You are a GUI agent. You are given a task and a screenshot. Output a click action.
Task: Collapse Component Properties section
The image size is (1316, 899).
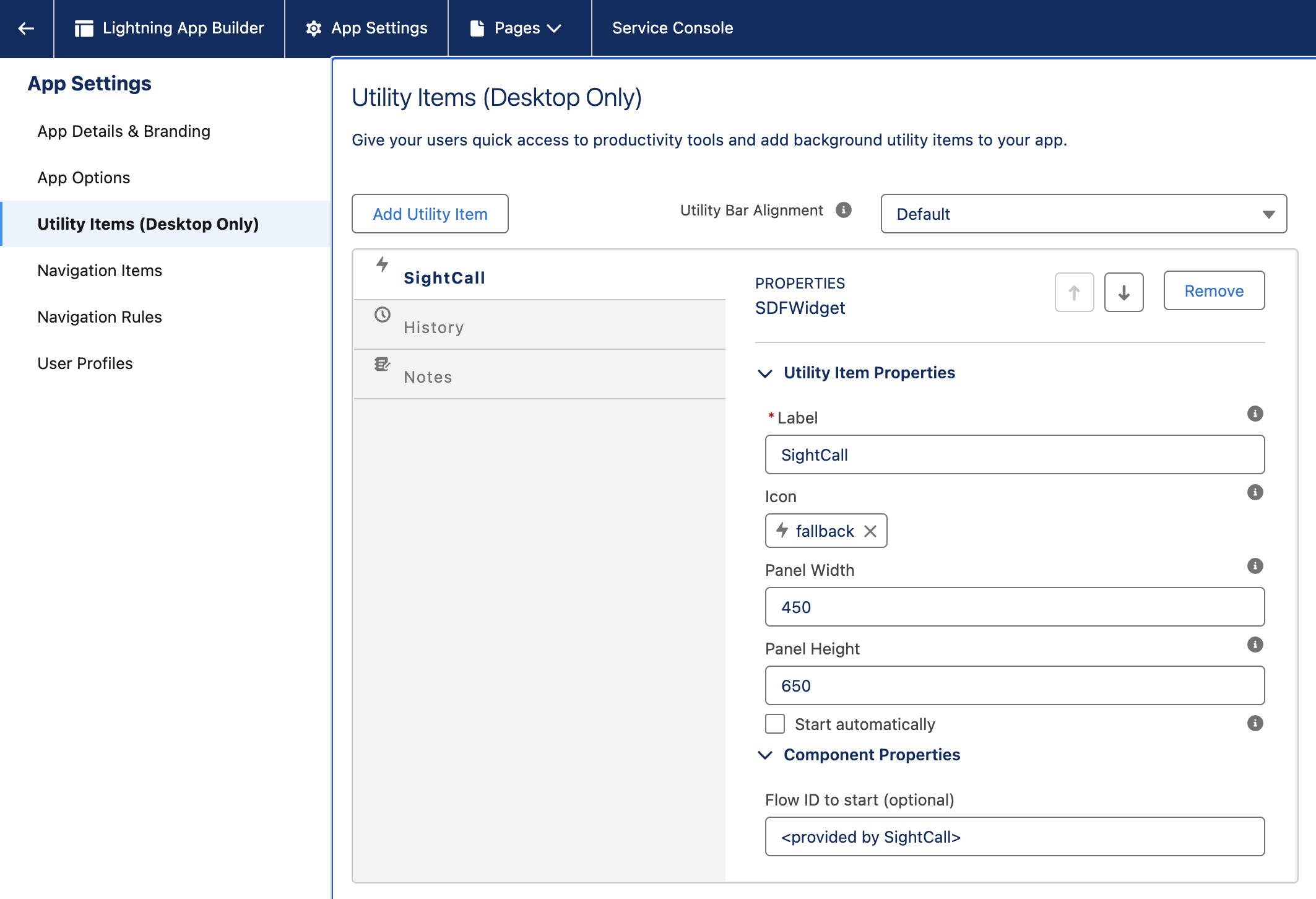765,755
